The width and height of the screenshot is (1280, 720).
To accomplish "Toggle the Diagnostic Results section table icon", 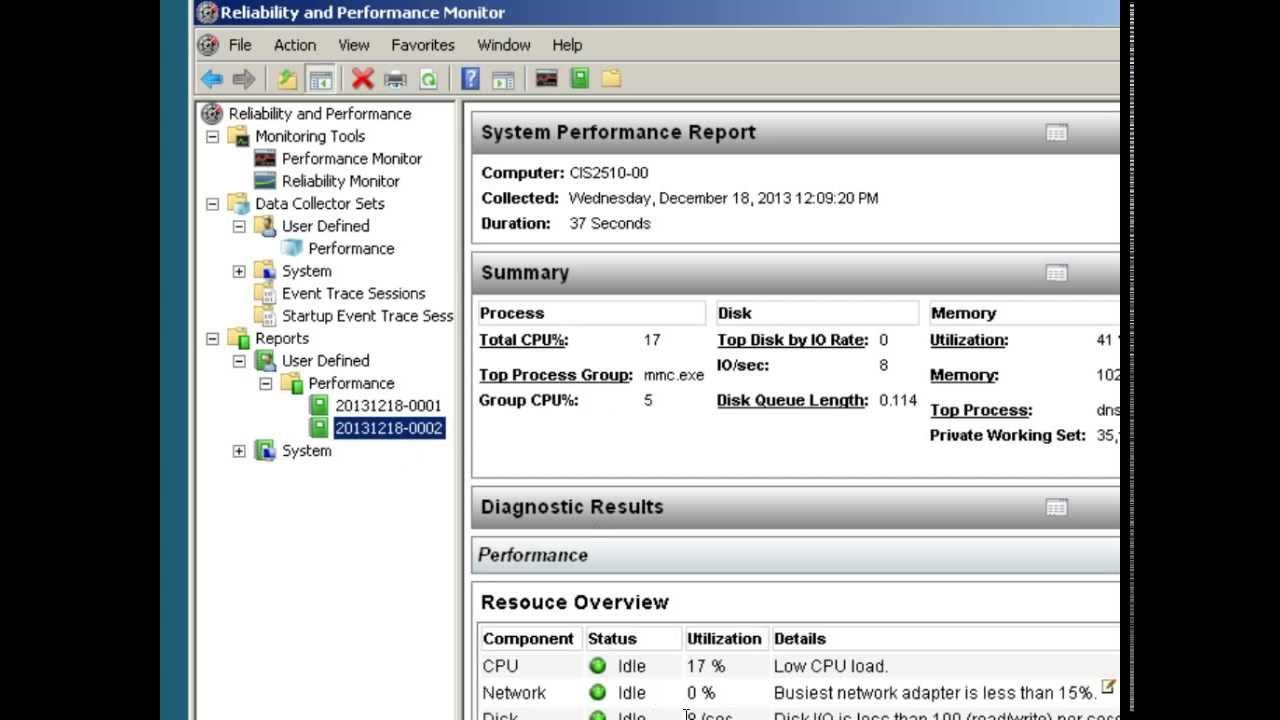I will click(x=1055, y=507).
